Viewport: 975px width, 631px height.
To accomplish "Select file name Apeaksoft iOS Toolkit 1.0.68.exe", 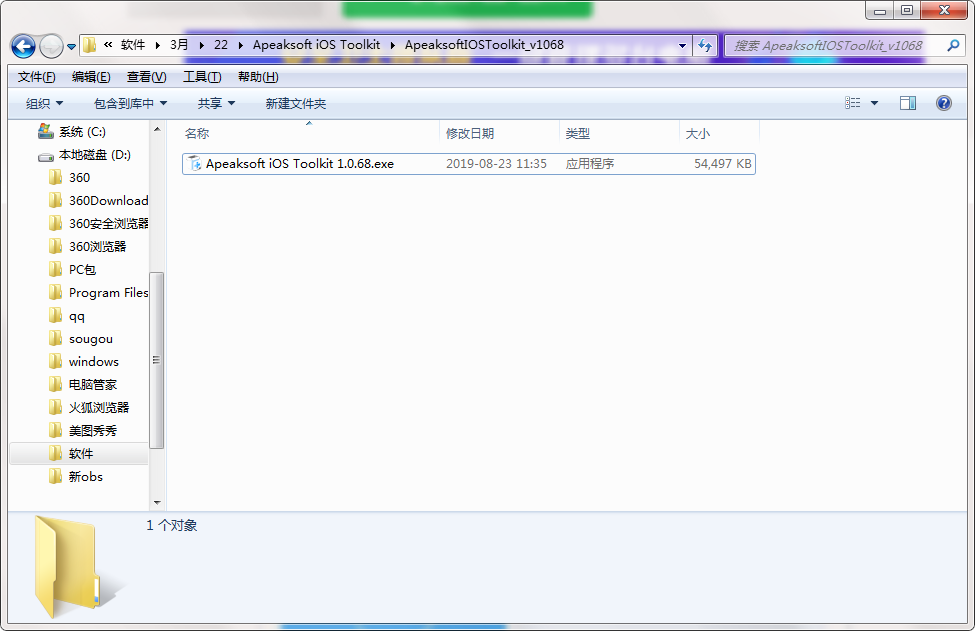I will coord(300,164).
